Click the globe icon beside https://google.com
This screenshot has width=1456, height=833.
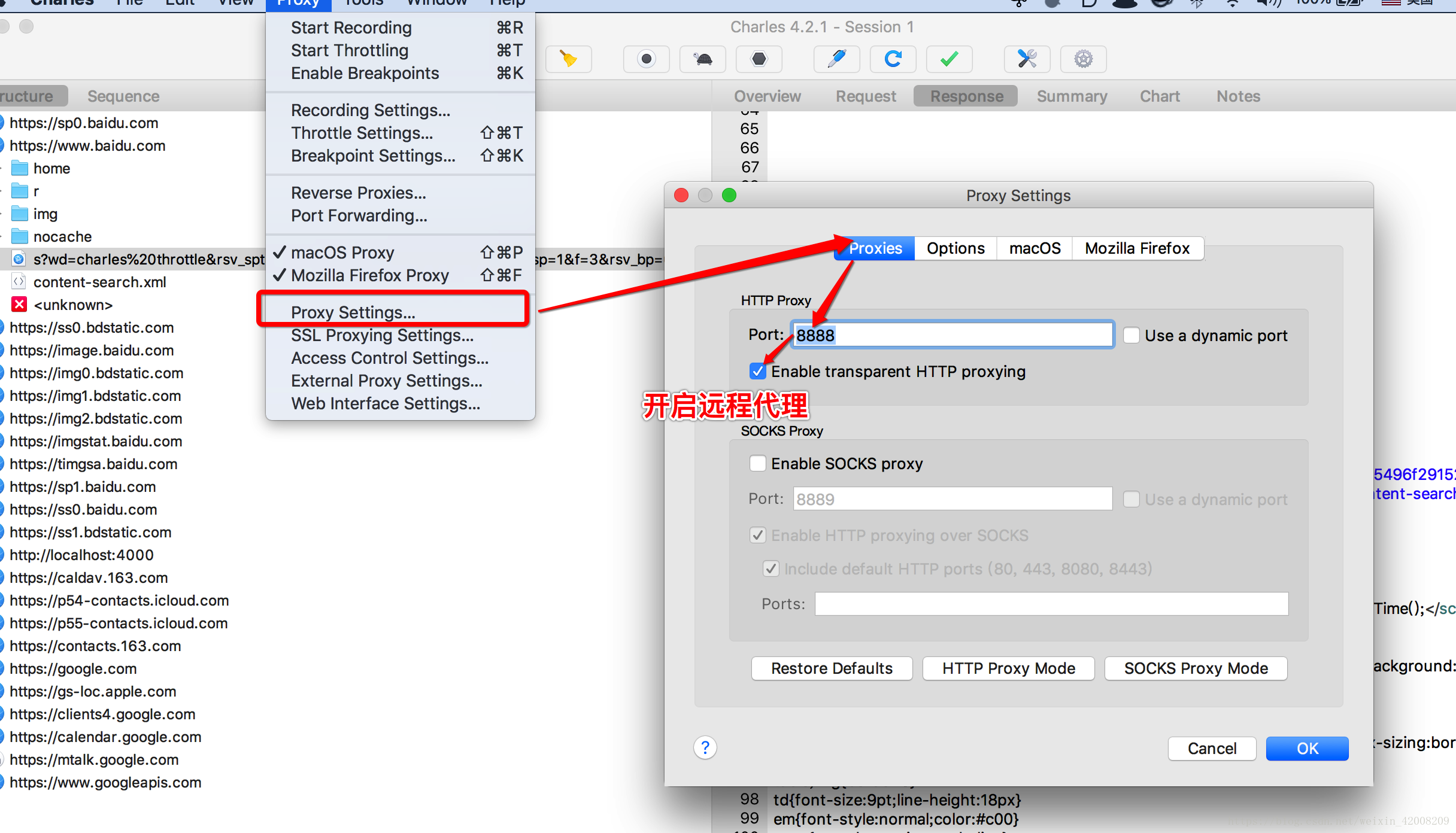[2, 668]
